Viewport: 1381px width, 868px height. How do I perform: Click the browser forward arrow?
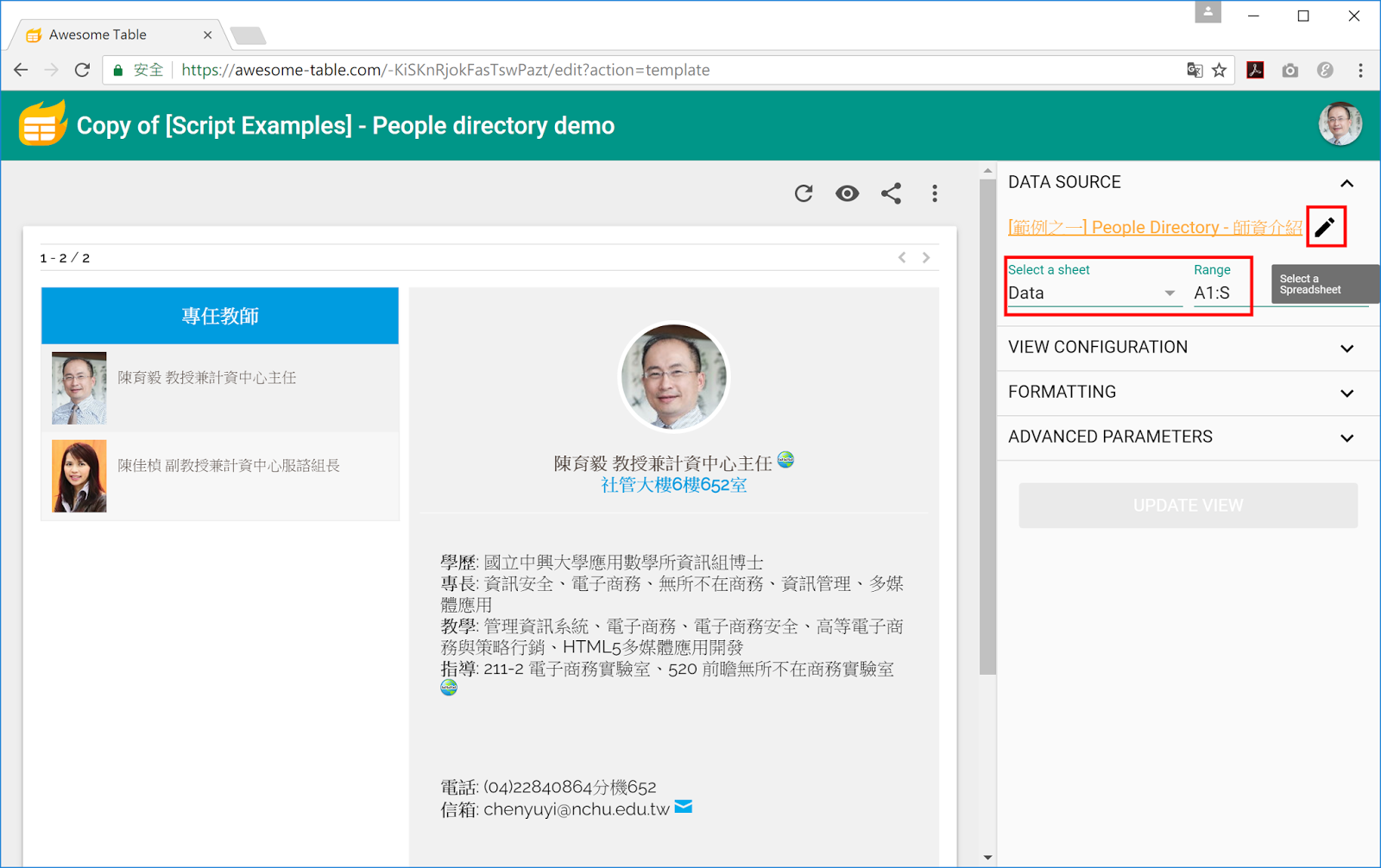pos(51,70)
